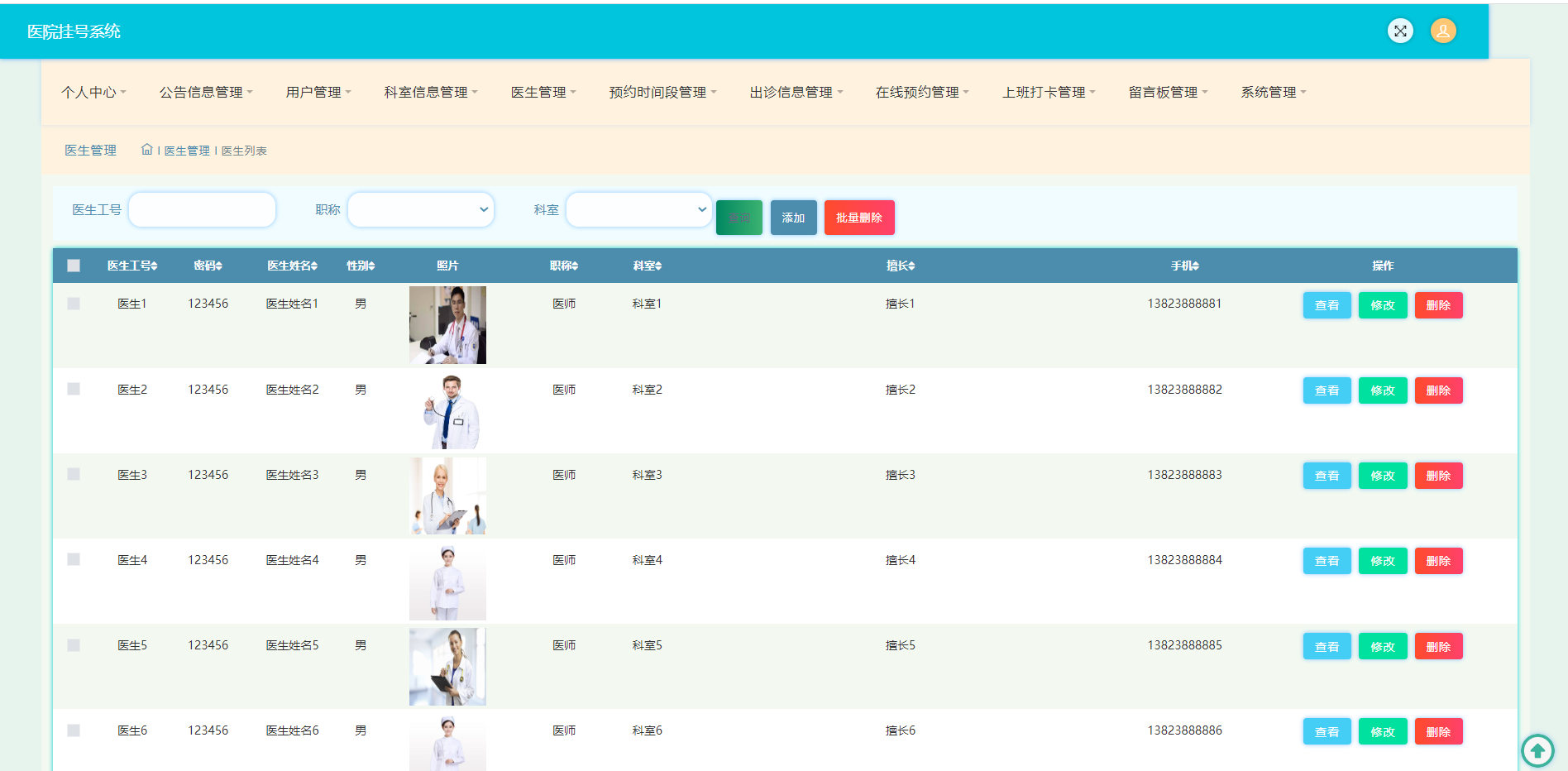Click 查看 for 医生6
1568x771 pixels.
click(1327, 731)
